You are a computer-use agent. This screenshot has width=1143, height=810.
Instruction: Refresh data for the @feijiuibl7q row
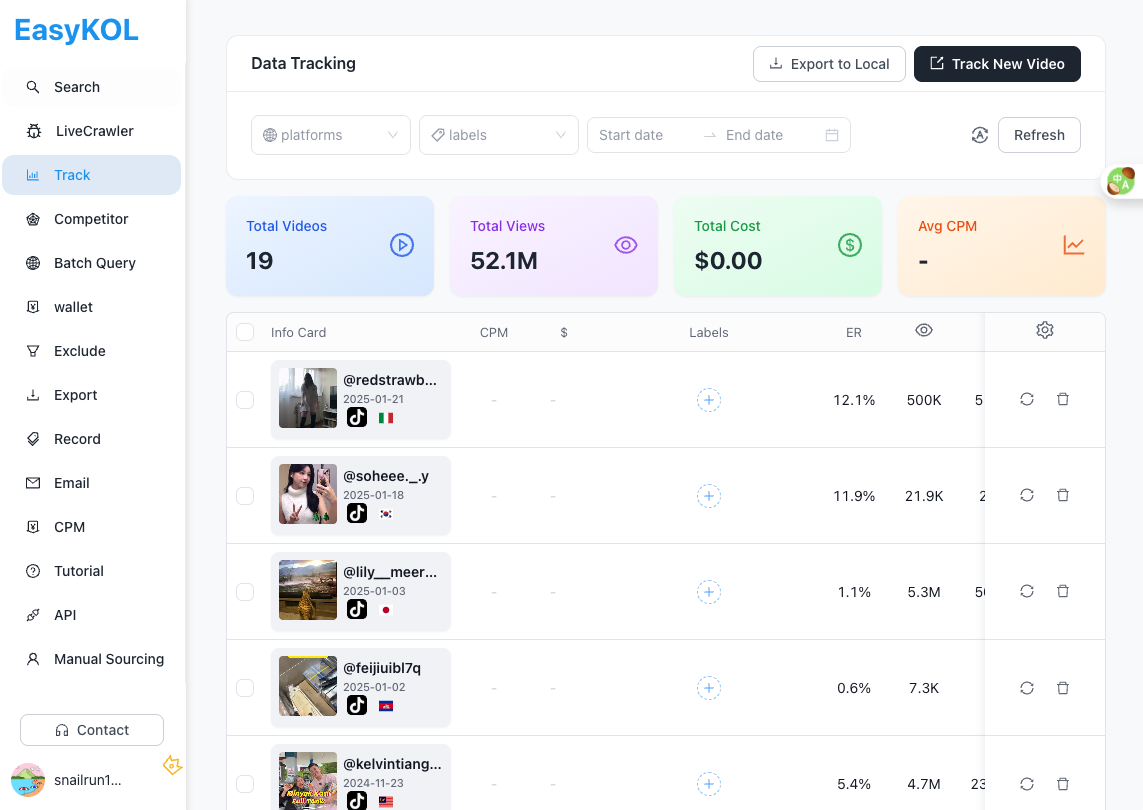[x=1026, y=688]
